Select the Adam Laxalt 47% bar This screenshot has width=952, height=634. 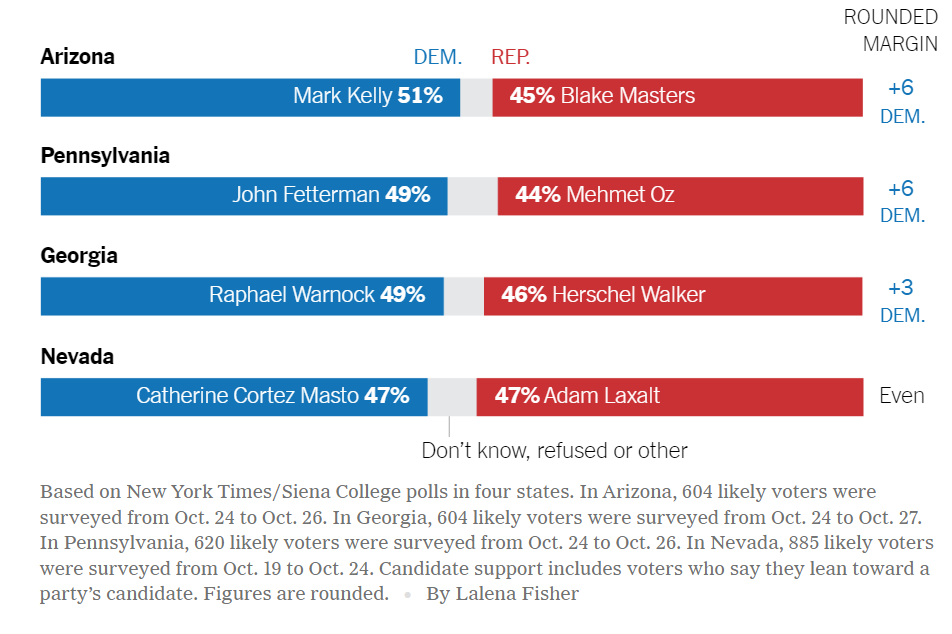tap(670, 397)
